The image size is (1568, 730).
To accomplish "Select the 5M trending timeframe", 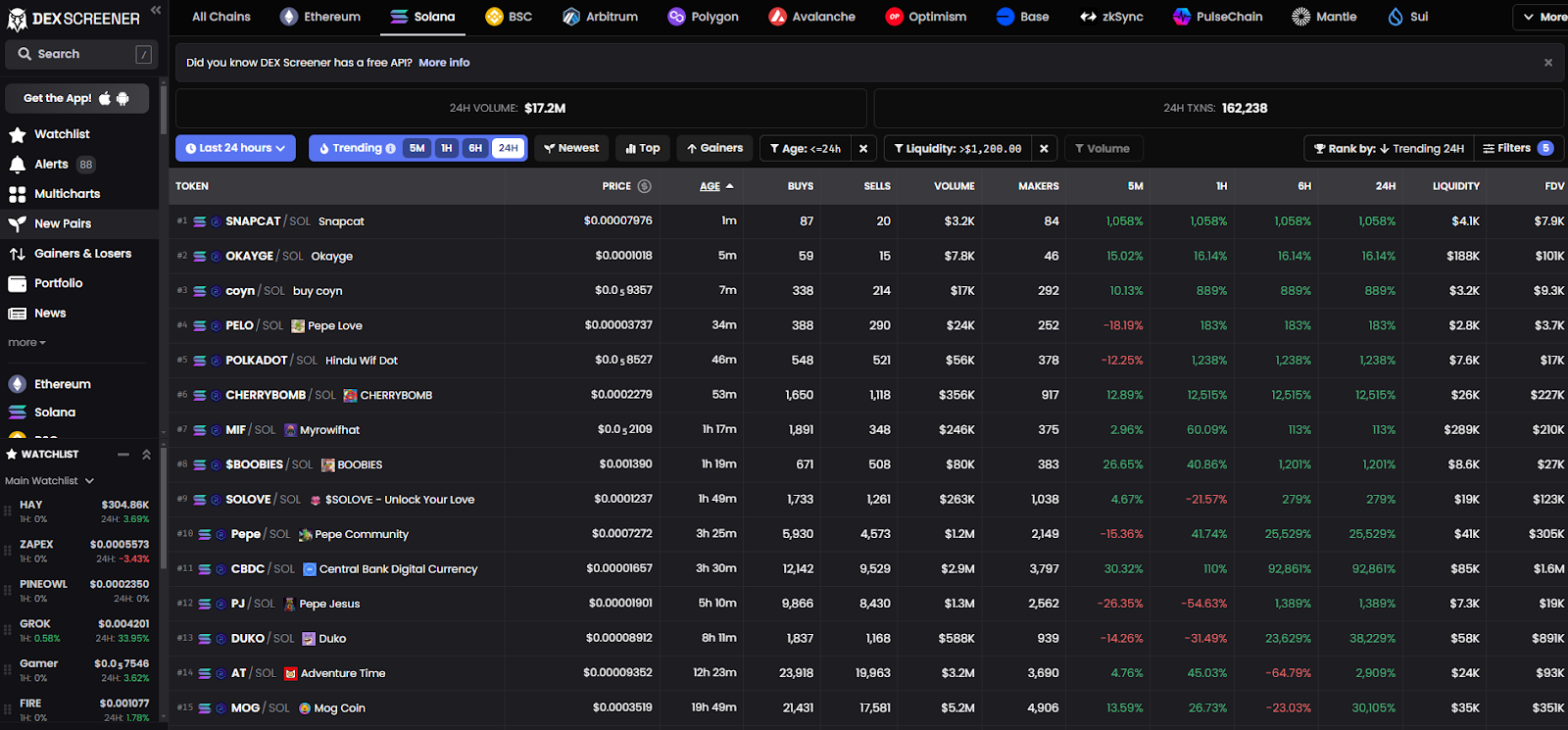I will pos(416,148).
